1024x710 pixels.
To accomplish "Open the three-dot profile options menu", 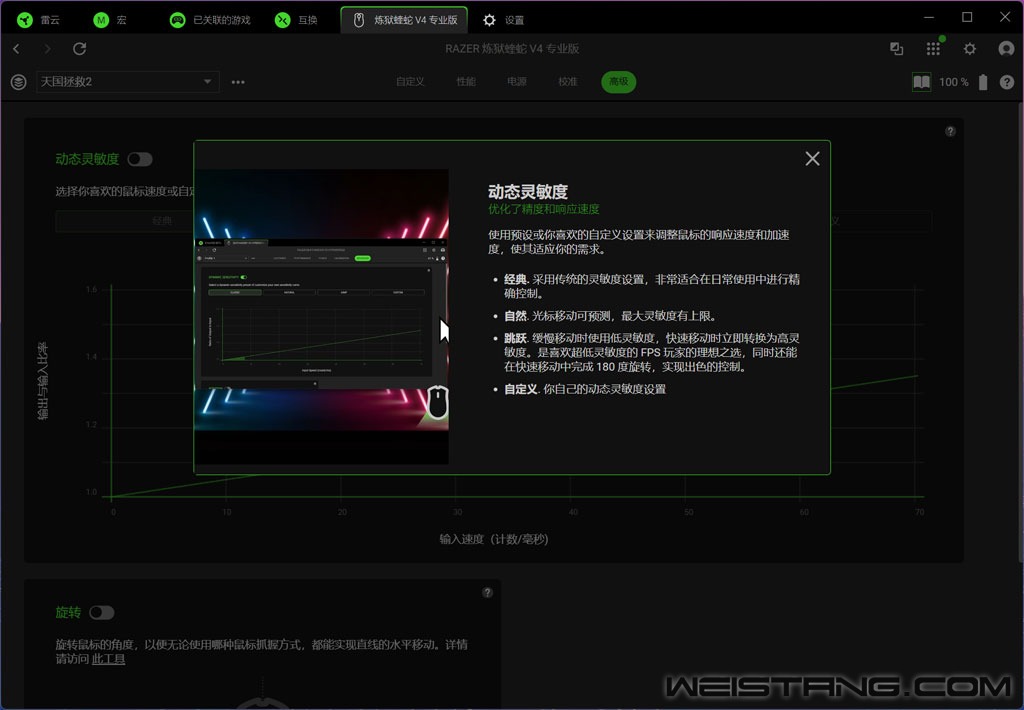I will [238, 82].
